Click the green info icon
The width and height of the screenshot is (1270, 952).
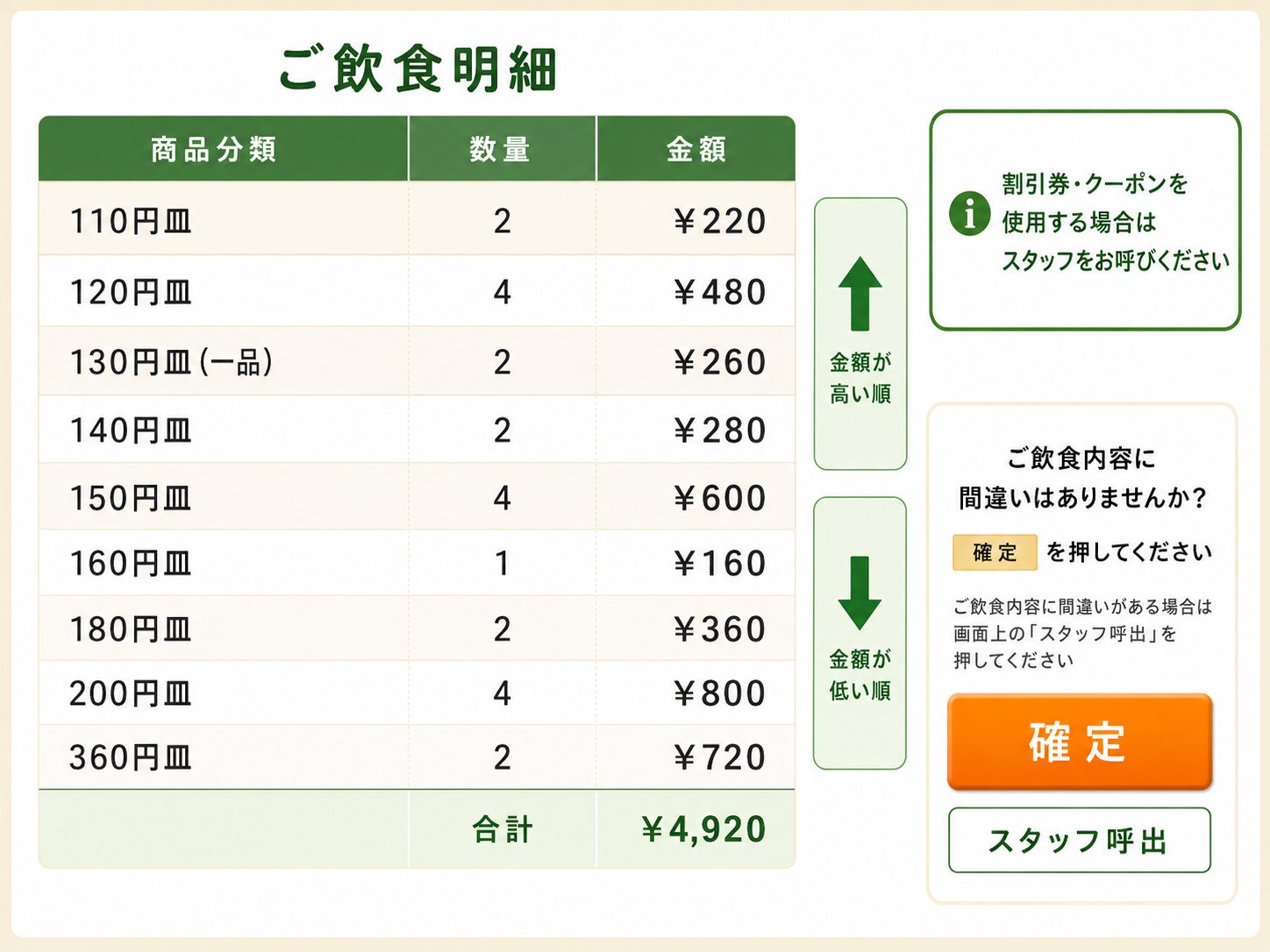[969, 213]
